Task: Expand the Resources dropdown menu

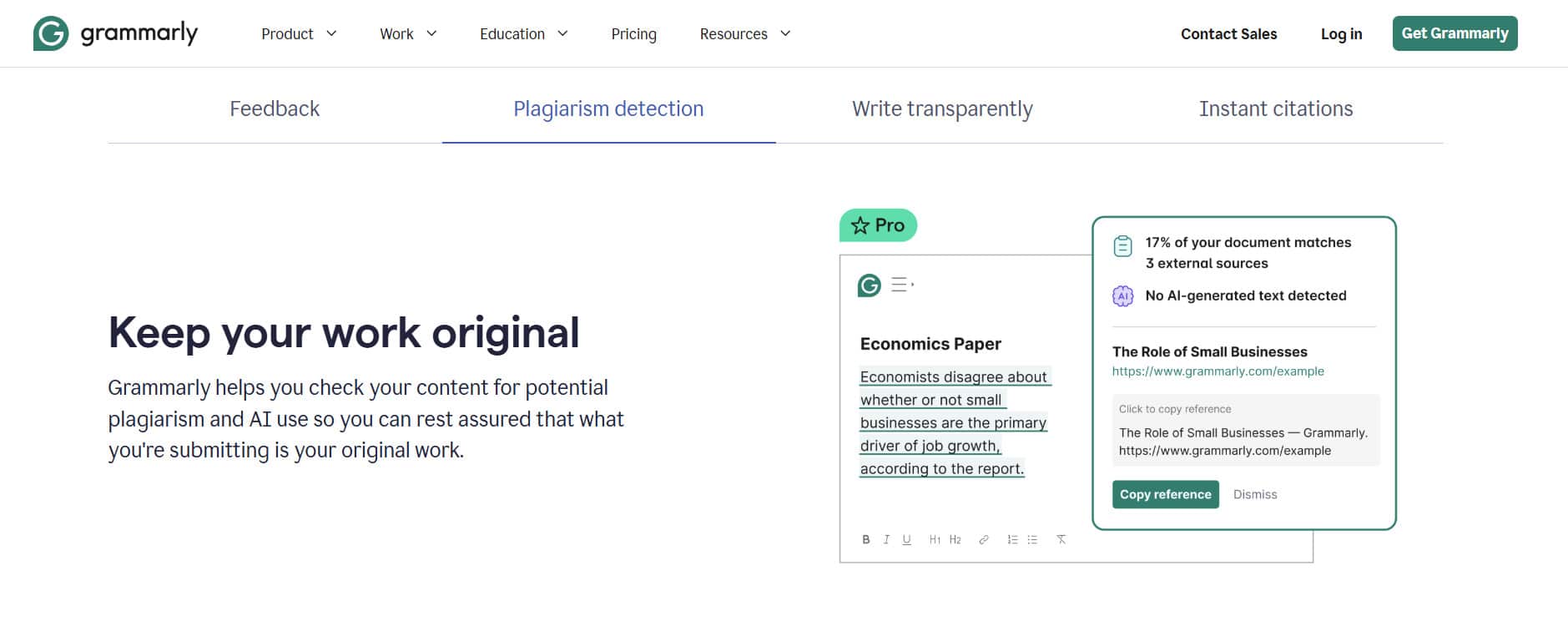Action: pos(745,34)
